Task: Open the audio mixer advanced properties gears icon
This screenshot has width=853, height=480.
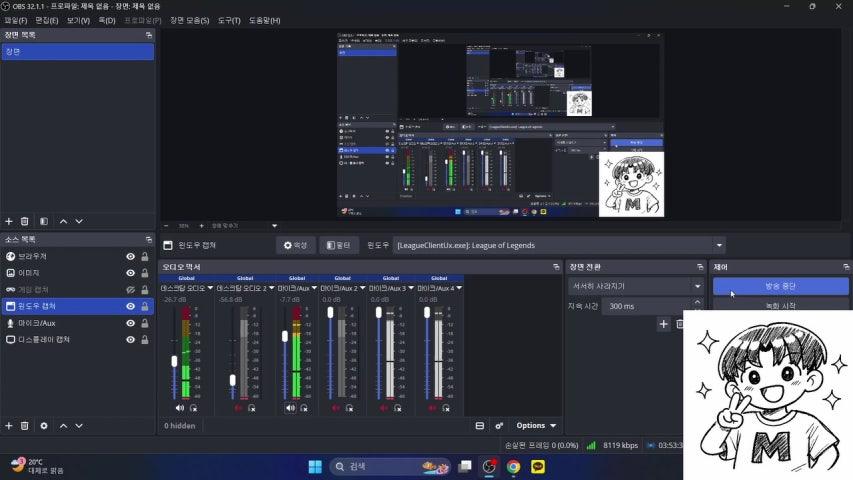Action: 499,425
